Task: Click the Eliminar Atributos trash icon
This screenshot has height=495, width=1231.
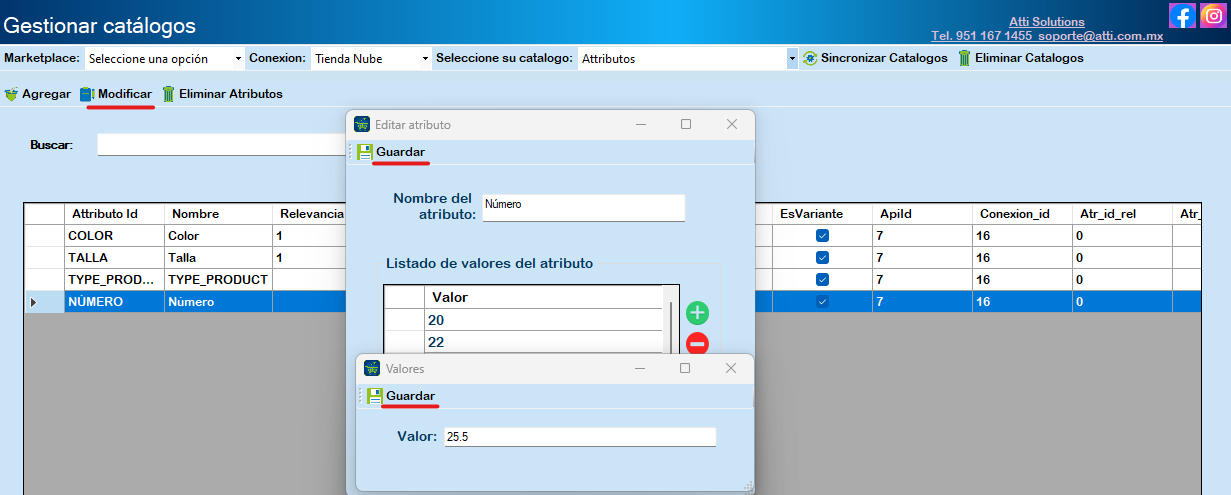Action: [169, 94]
